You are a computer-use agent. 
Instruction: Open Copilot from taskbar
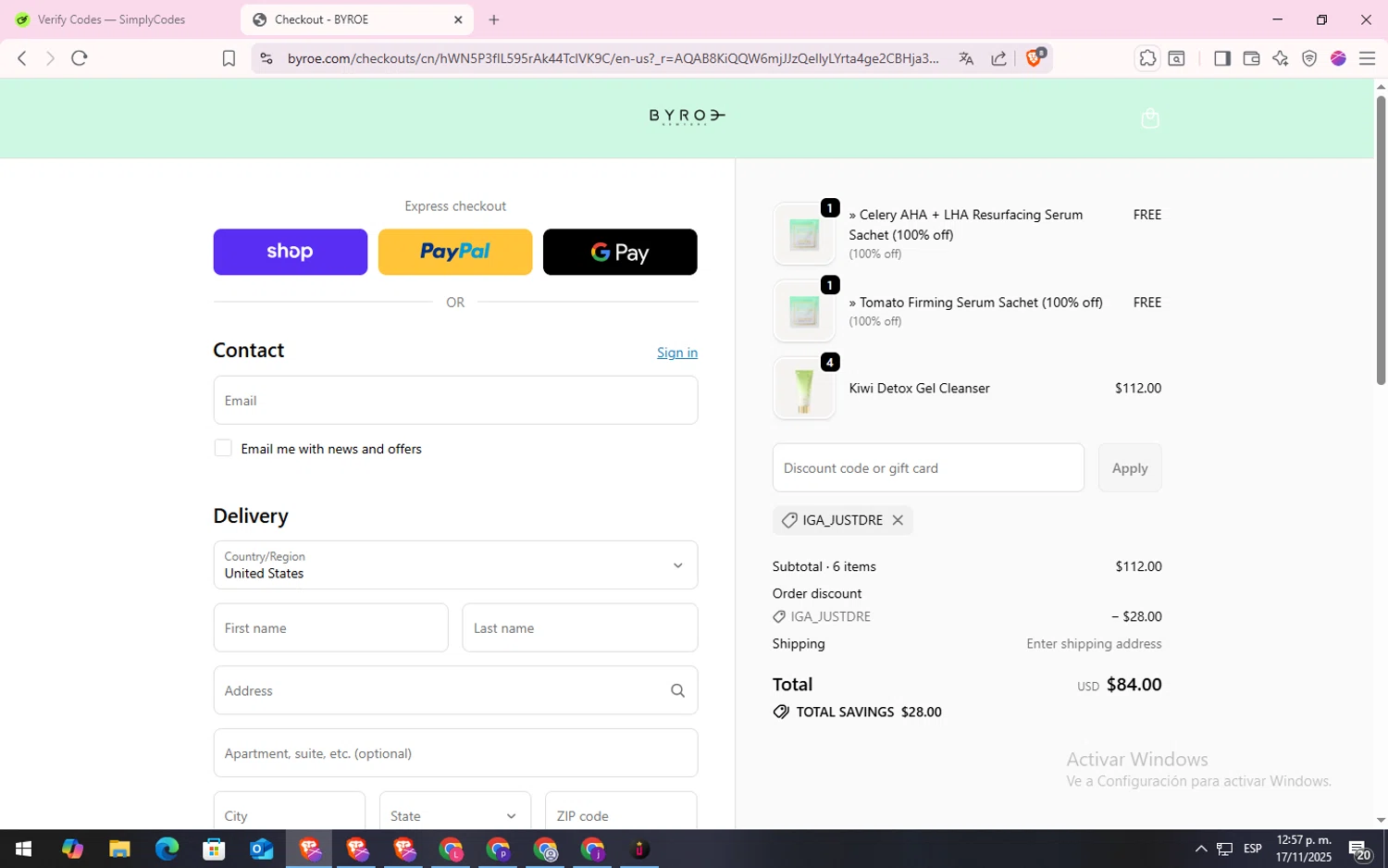72,849
